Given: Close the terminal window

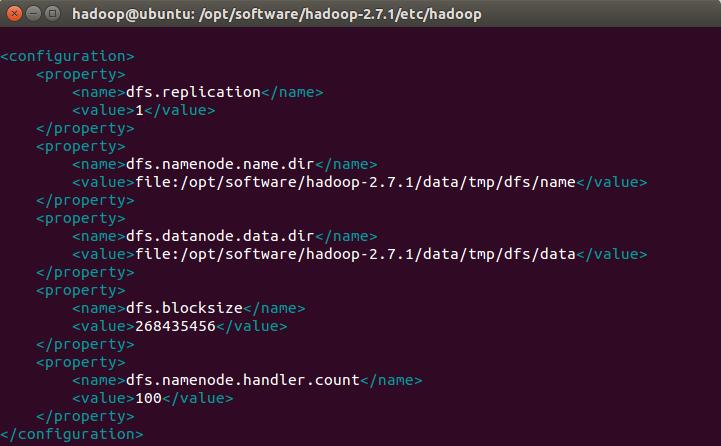Looking at the screenshot, I should tap(15, 15).
